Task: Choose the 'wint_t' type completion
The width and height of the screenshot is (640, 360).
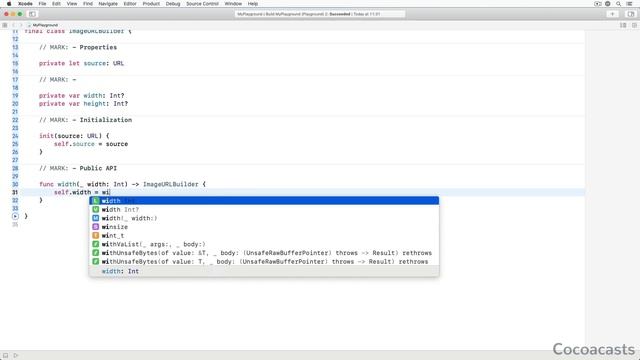Action: pos(264,236)
